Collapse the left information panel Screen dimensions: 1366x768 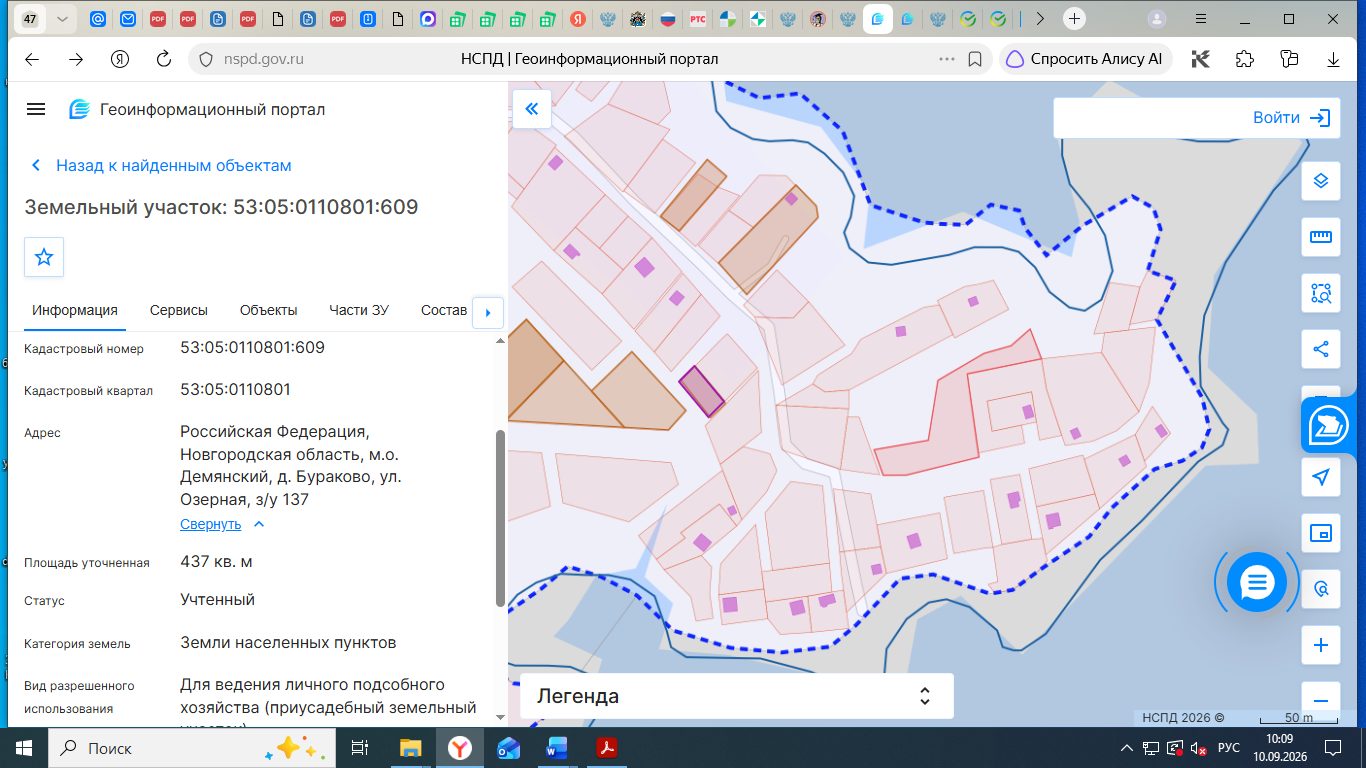(x=532, y=109)
